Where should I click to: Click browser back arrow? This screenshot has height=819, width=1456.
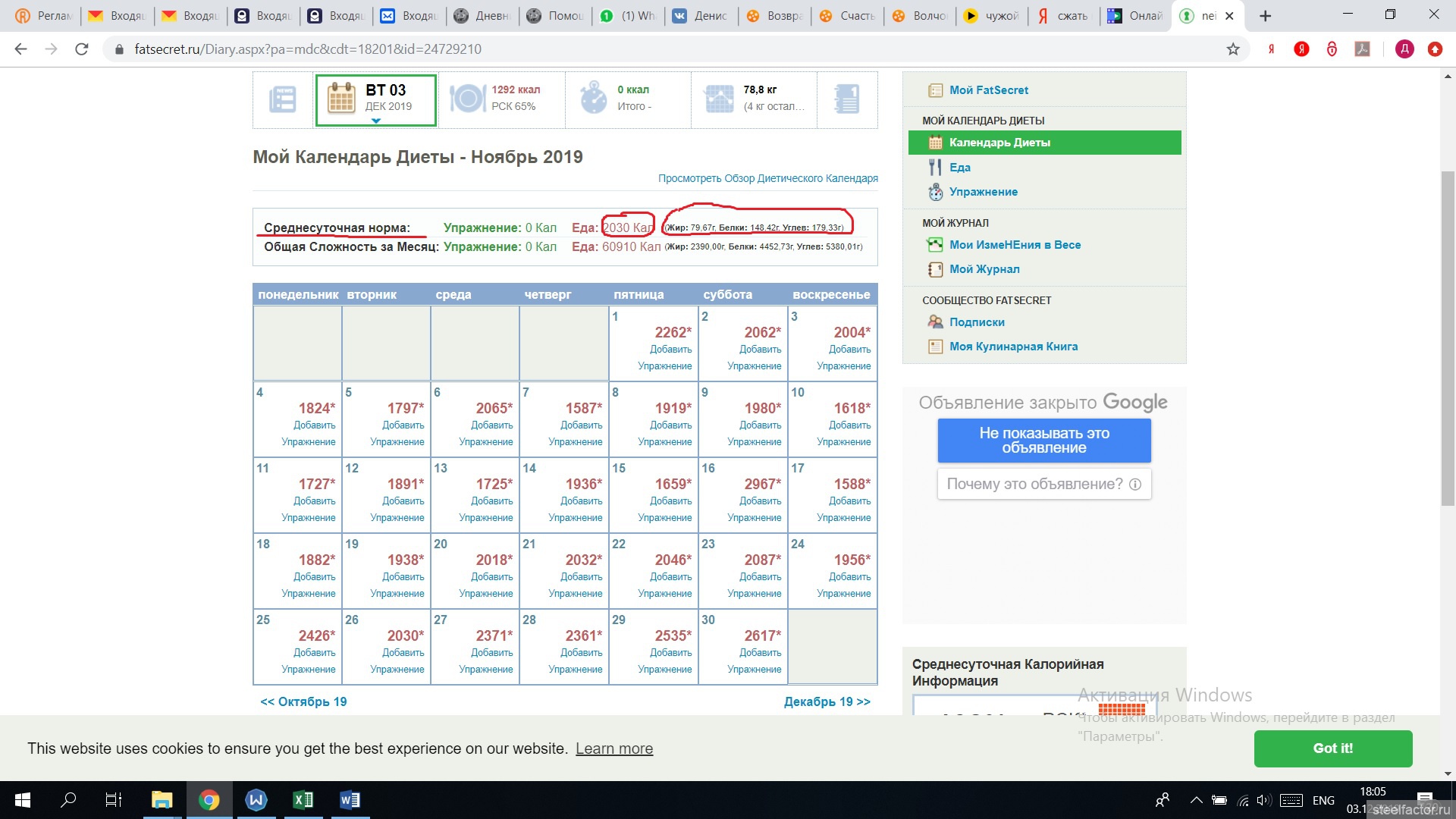point(20,49)
